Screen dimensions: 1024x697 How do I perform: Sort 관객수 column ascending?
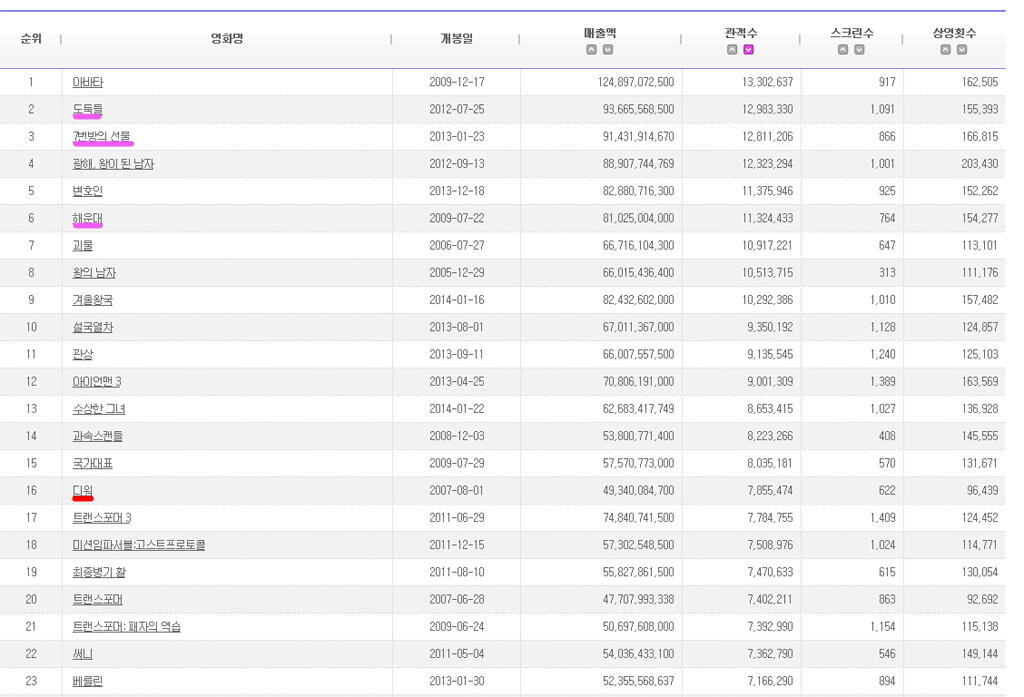[x=732, y=50]
